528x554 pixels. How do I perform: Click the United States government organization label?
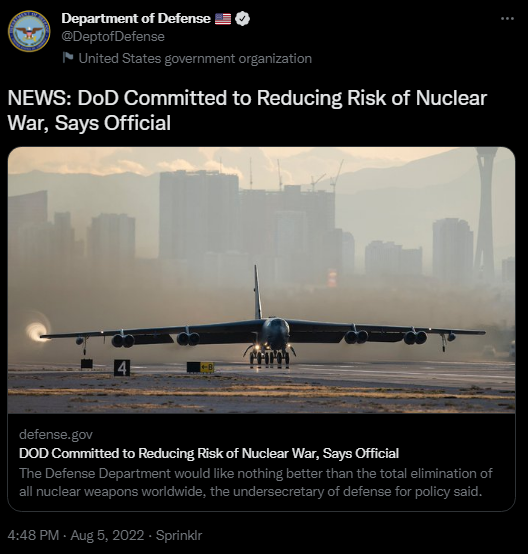(x=195, y=59)
